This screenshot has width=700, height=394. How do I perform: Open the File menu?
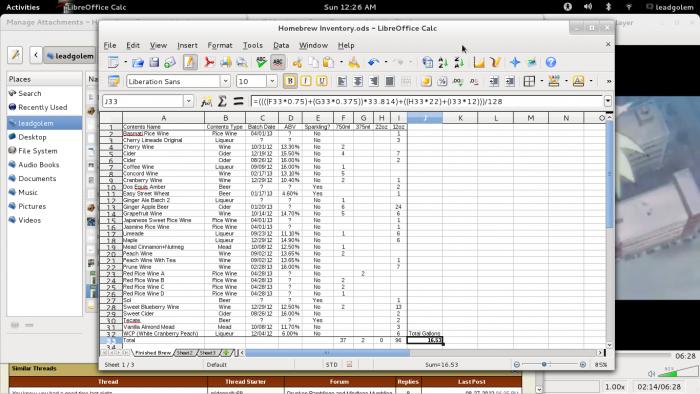[x=110, y=45]
